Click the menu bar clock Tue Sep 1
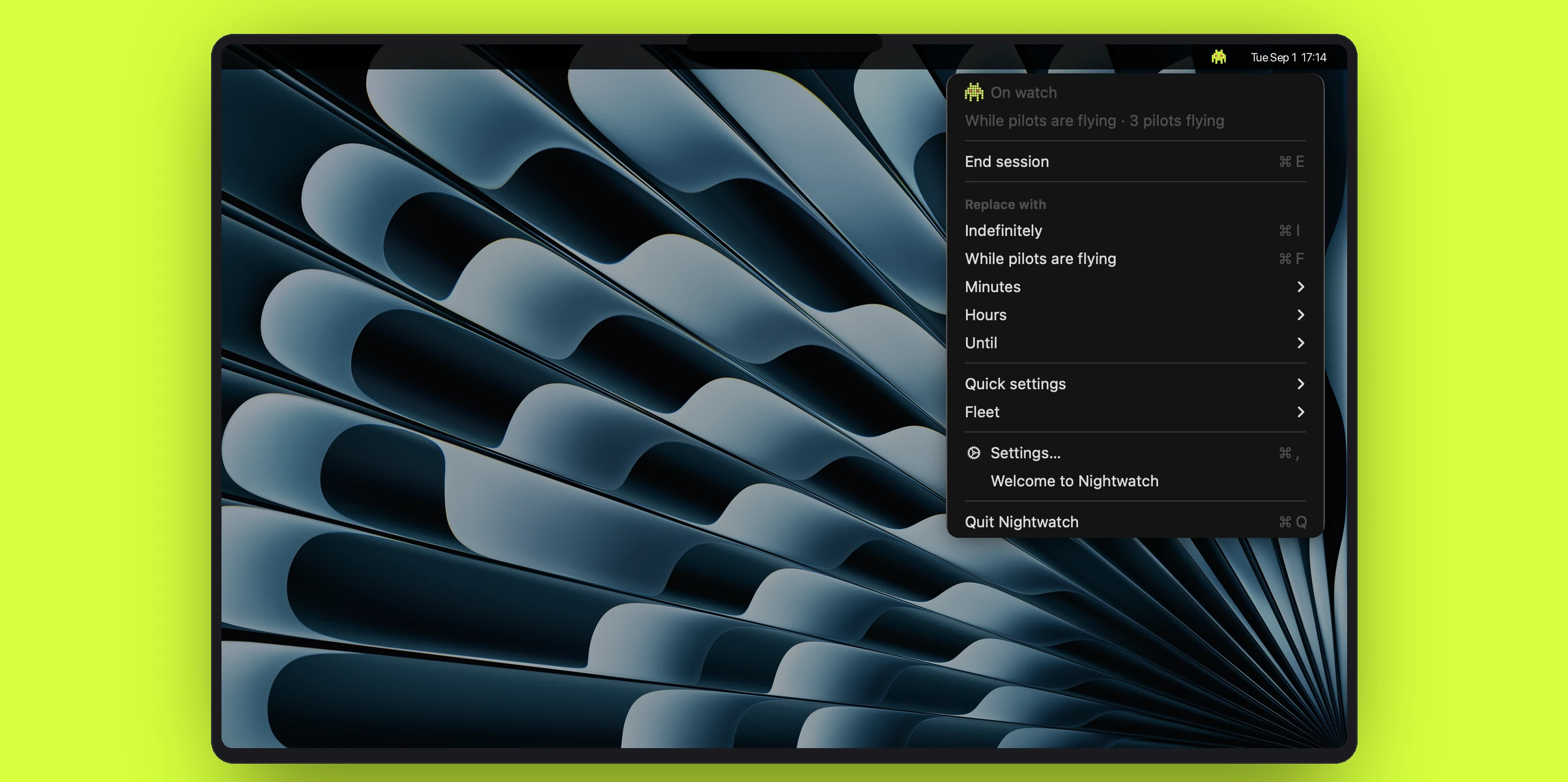 click(1288, 57)
